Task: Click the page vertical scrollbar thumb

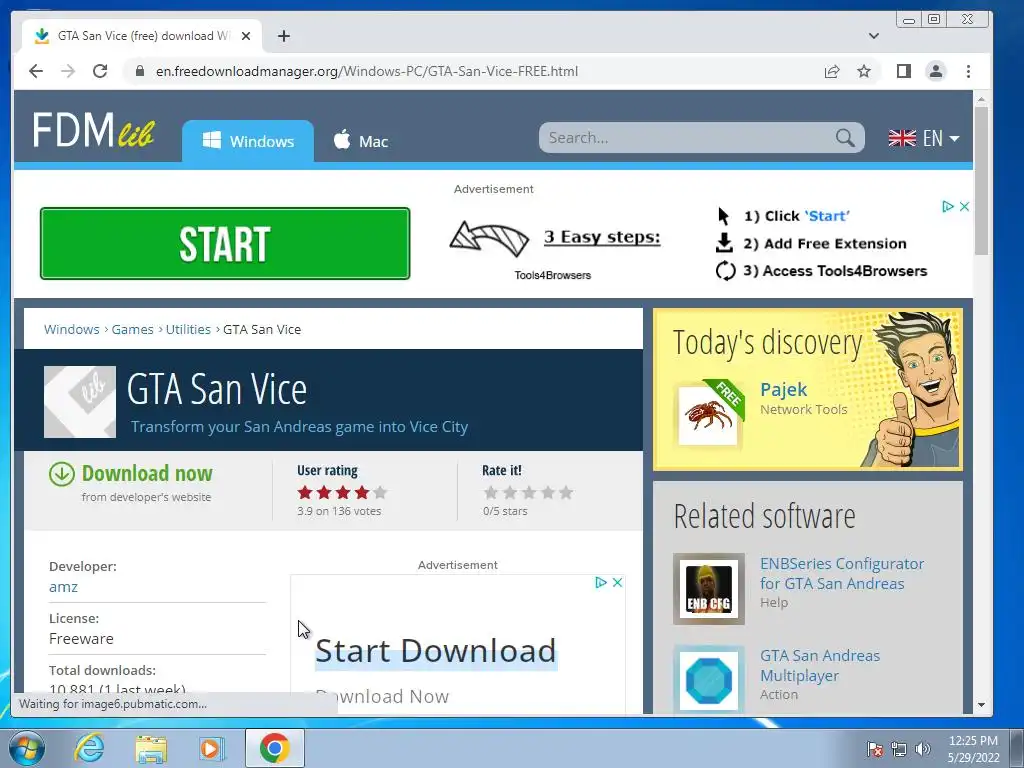Action: click(x=981, y=180)
